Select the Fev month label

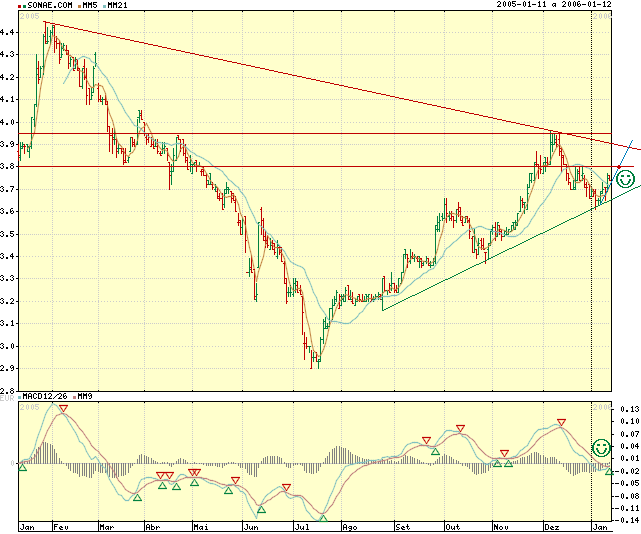(x=61, y=527)
